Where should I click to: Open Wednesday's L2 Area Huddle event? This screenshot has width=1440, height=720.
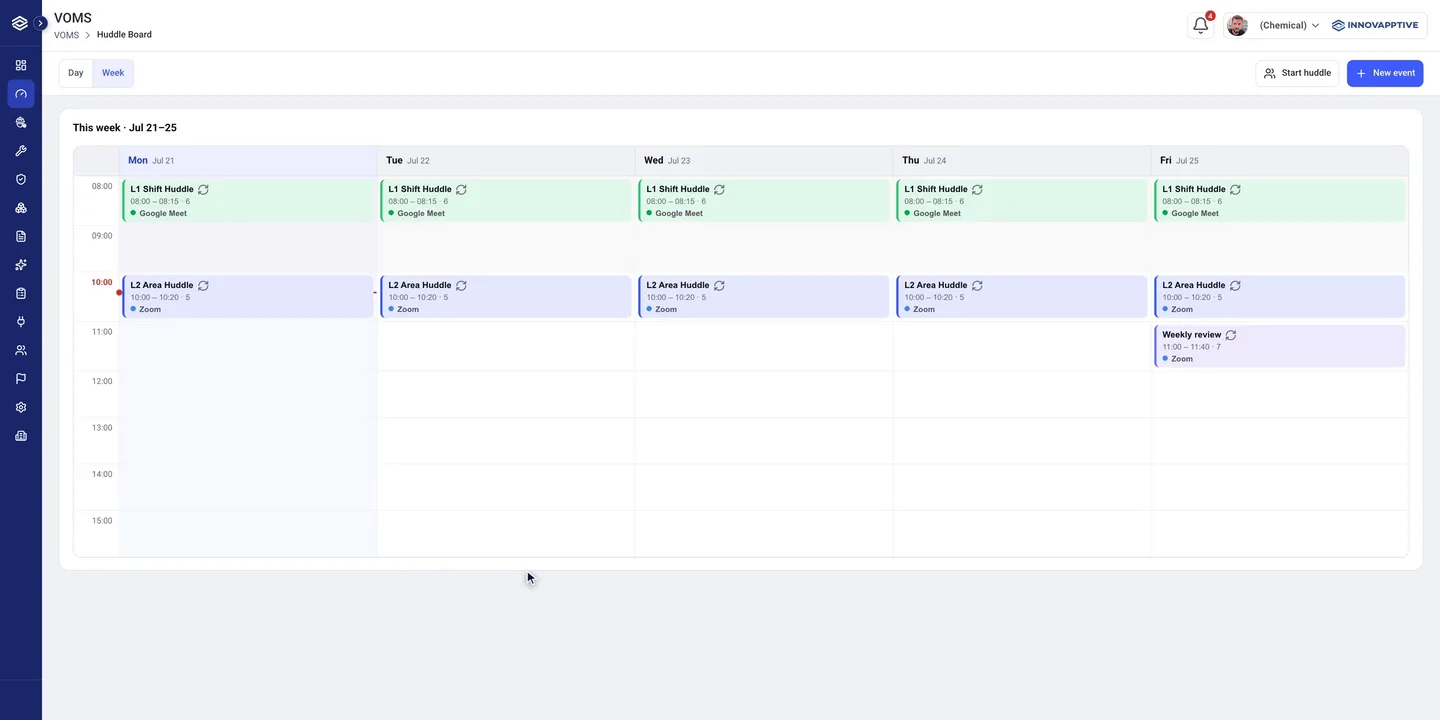coord(764,297)
